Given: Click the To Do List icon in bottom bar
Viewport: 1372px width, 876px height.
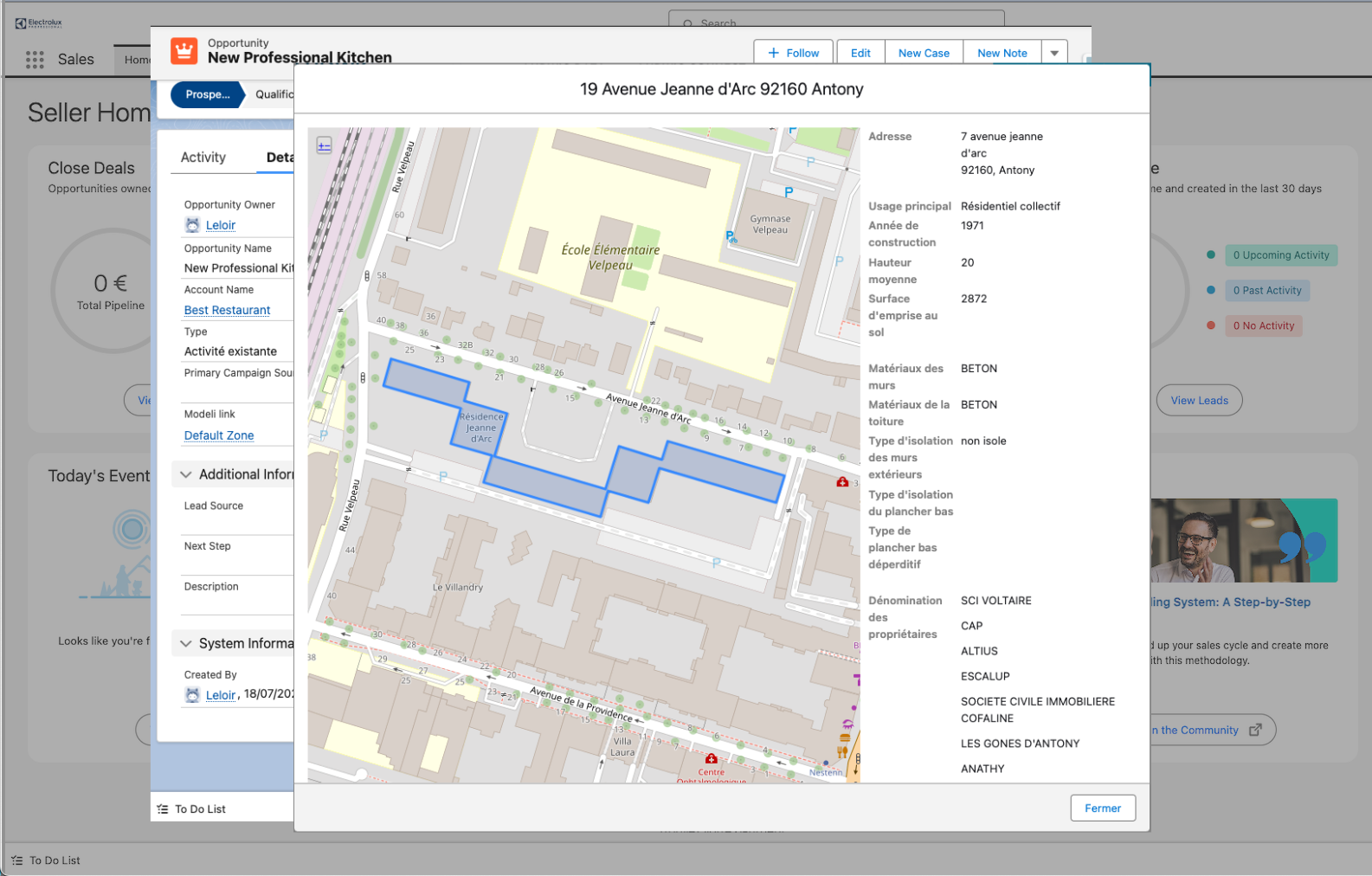Looking at the screenshot, I should pyautogui.click(x=17, y=860).
